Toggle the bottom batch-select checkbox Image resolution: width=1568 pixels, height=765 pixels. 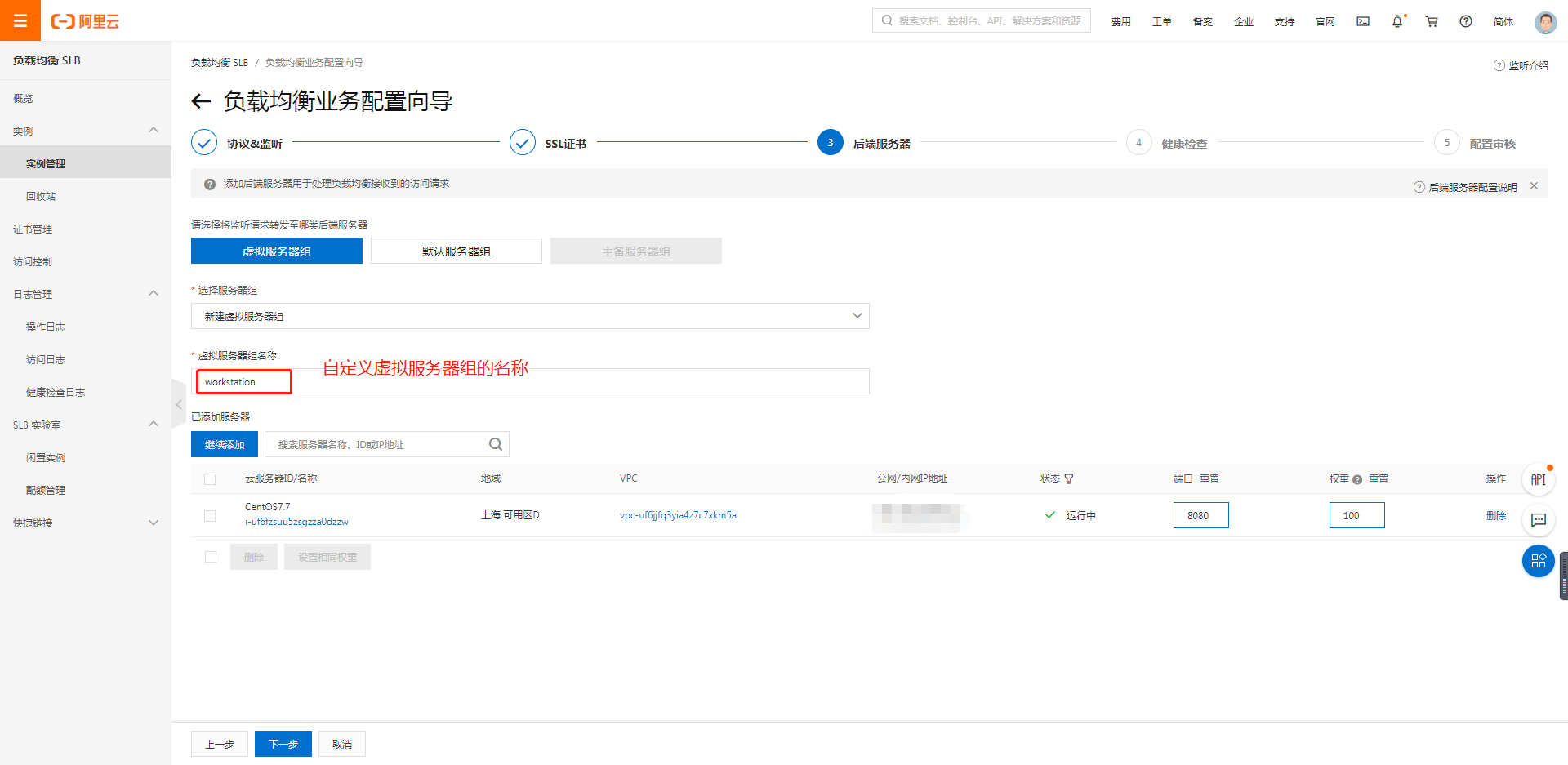(211, 557)
